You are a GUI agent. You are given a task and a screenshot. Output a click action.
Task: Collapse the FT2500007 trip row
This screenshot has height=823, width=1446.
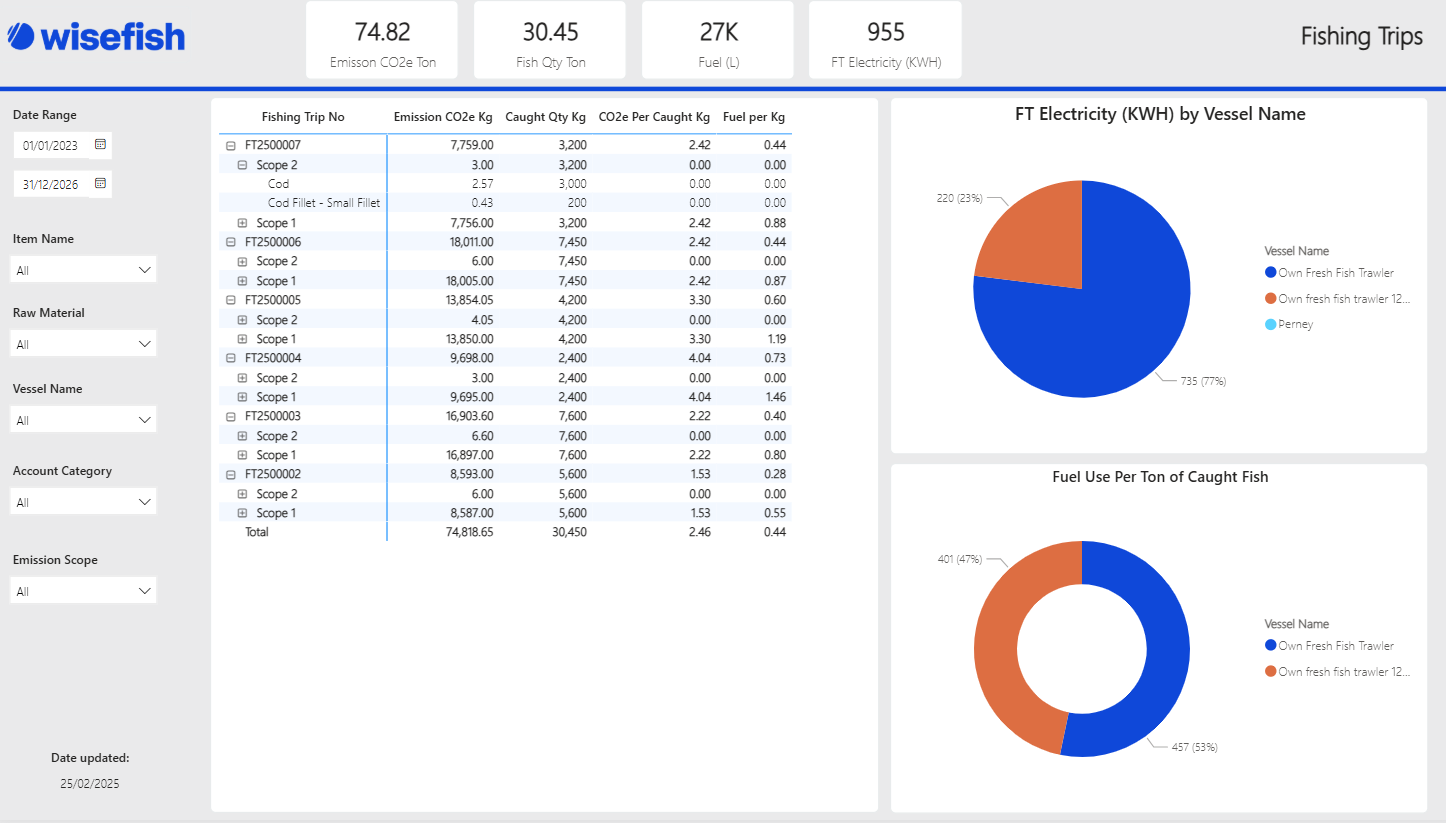(x=231, y=145)
